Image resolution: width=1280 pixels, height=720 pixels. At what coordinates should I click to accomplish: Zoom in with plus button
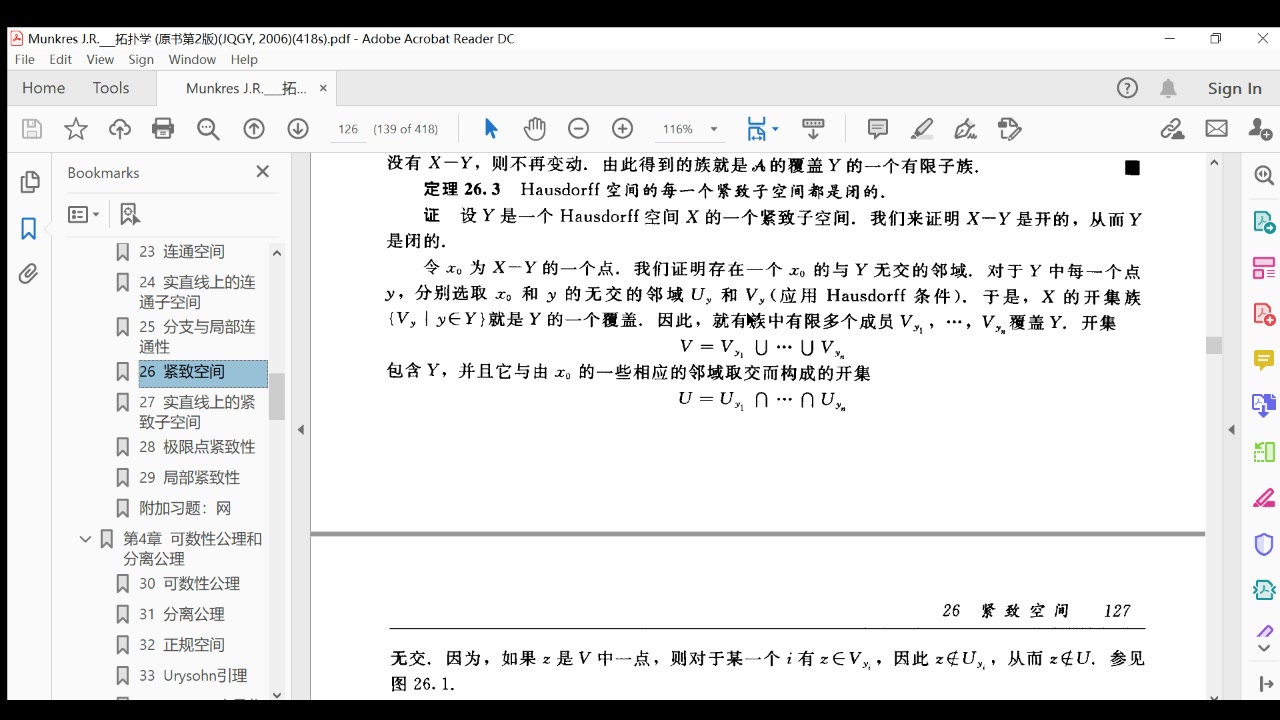point(623,129)
